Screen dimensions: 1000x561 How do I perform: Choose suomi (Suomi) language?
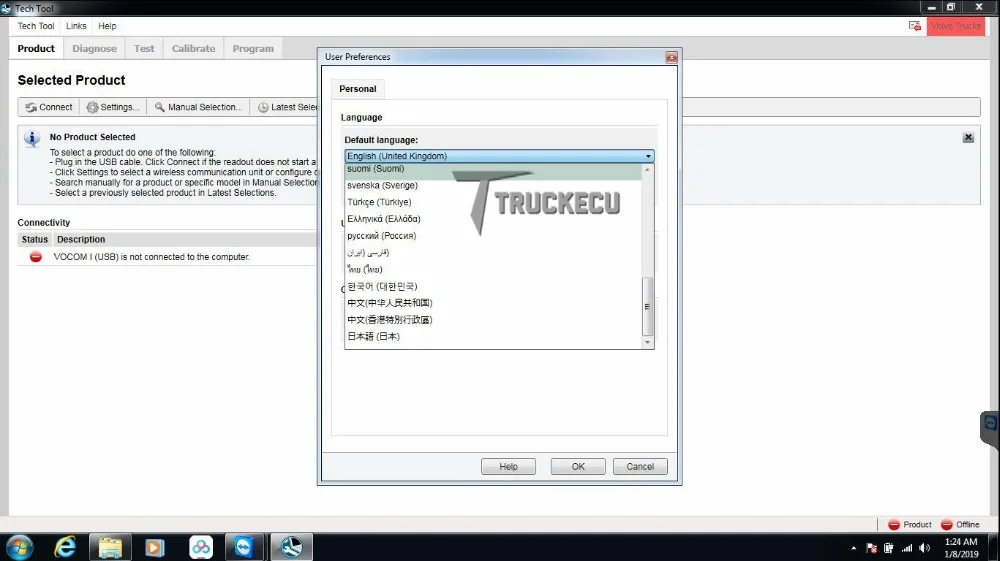(x=493, y=169)
